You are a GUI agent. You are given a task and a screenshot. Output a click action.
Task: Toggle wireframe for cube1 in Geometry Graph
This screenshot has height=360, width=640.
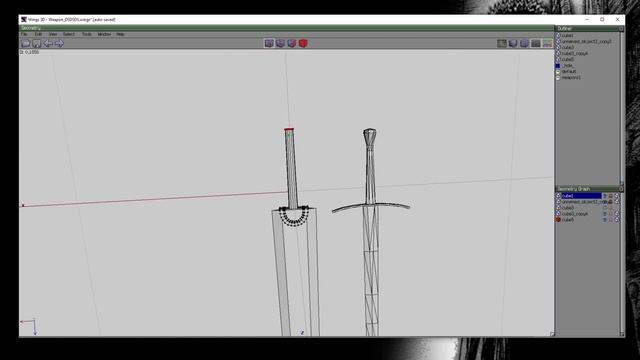617,196
